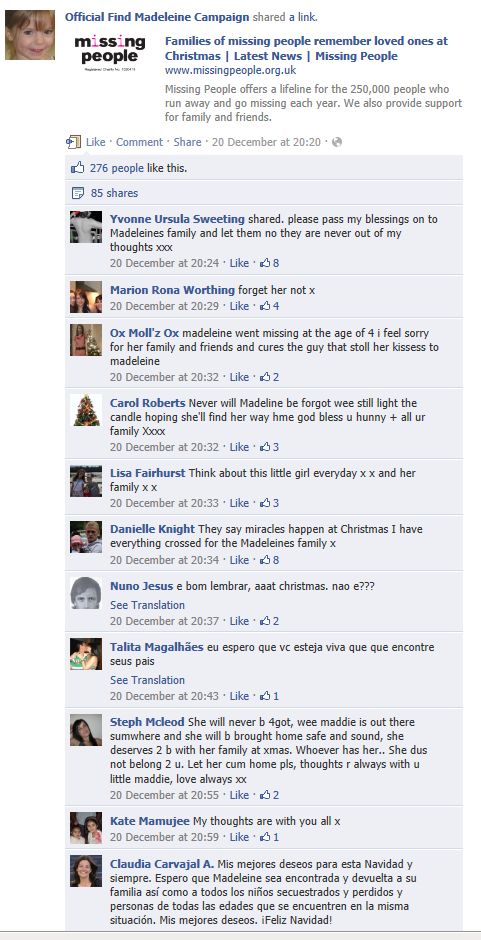Click thumbs-up count on Yvonne Ursula Sweeting's comment
481x940 pixels.
[x=269, y=263]
